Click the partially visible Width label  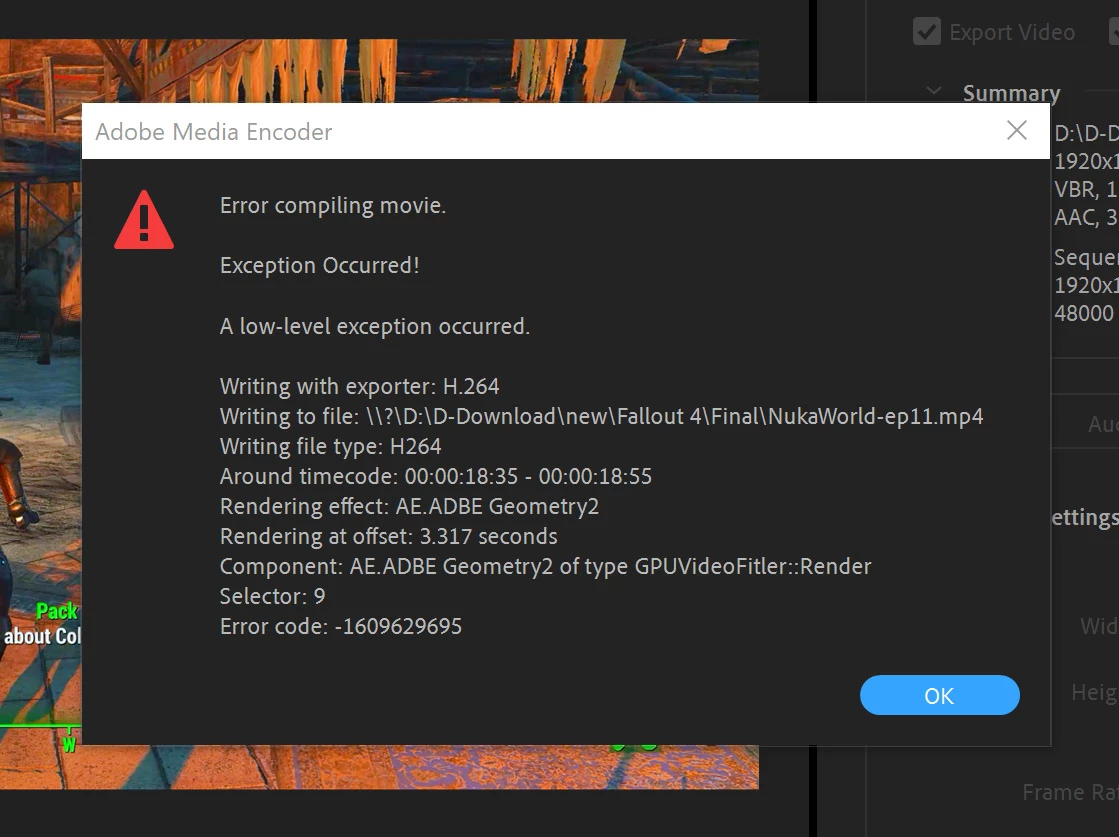pyautogui.click(x=1099, y=626)
